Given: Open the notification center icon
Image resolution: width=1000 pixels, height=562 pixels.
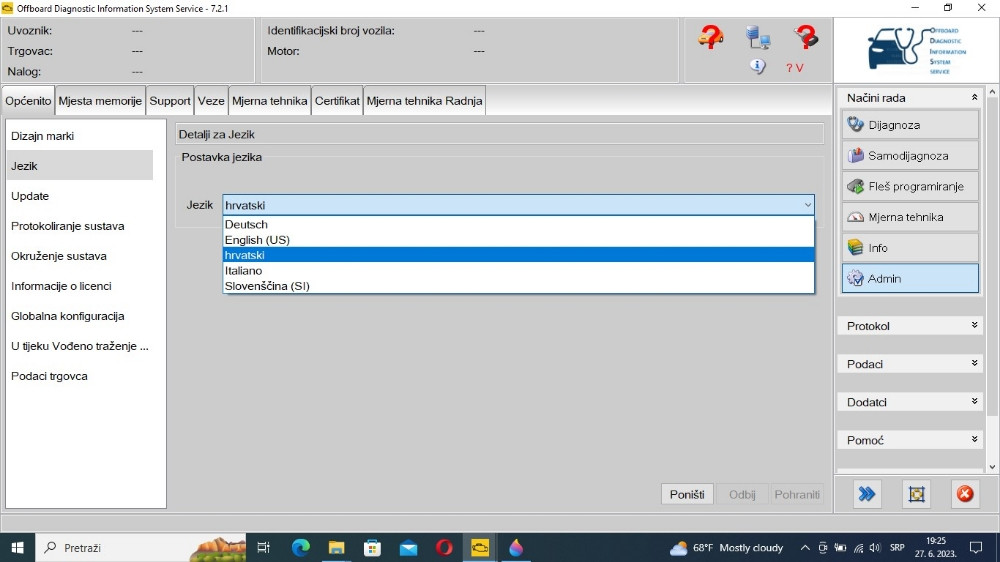Looking at the screenshot, I should coord(976,548).
